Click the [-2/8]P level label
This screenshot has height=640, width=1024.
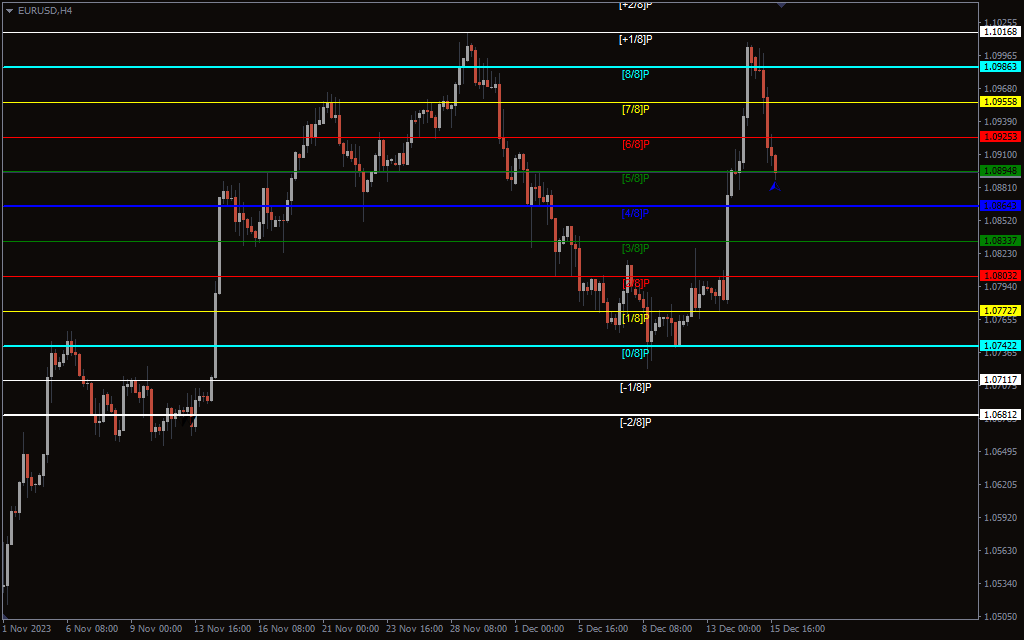(635, 423)
